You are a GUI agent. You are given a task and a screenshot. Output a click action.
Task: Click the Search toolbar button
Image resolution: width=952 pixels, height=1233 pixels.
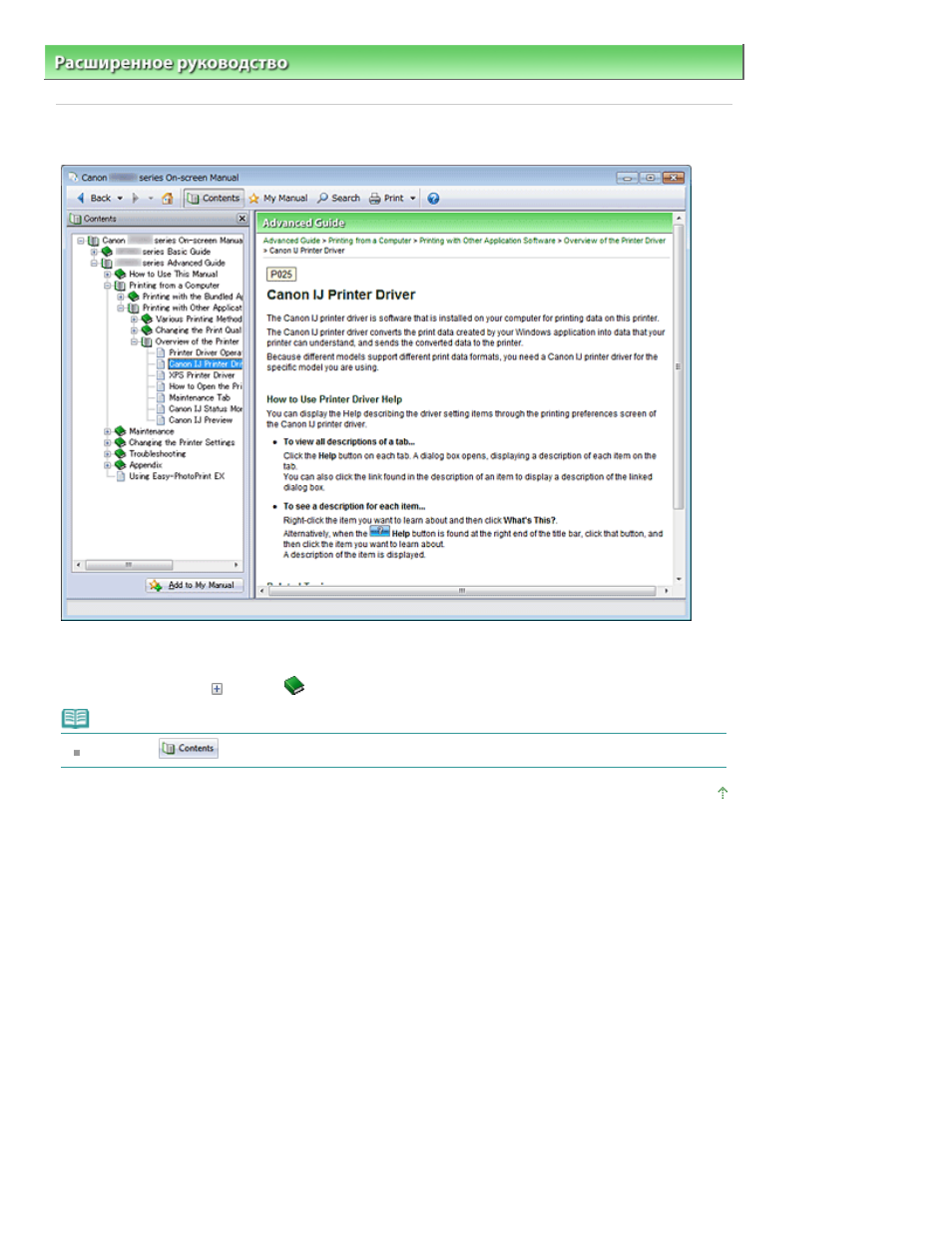point(339,198)
